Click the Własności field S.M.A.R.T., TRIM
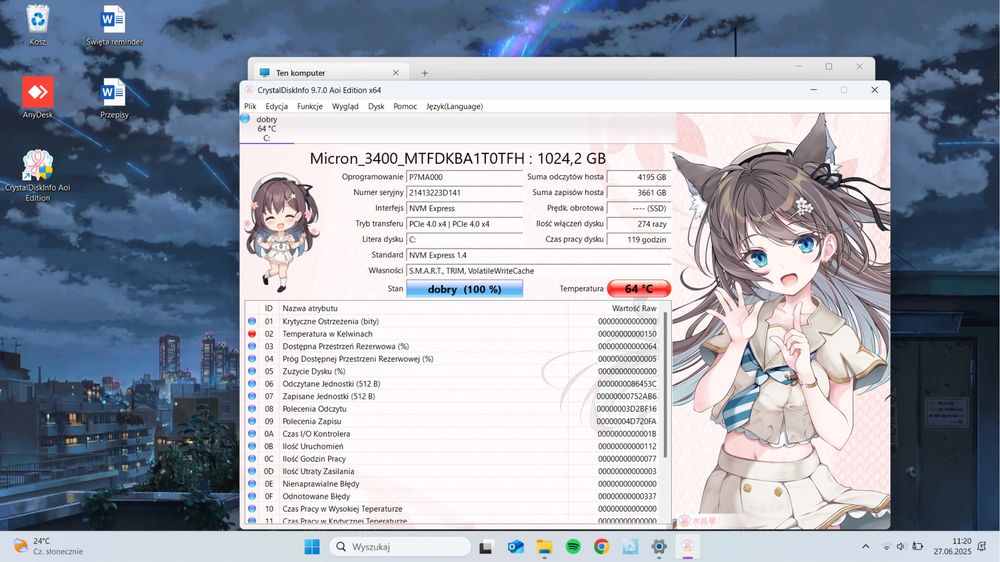The width and height of the screenshot is (1000, 562). click(x=538, y=271)
